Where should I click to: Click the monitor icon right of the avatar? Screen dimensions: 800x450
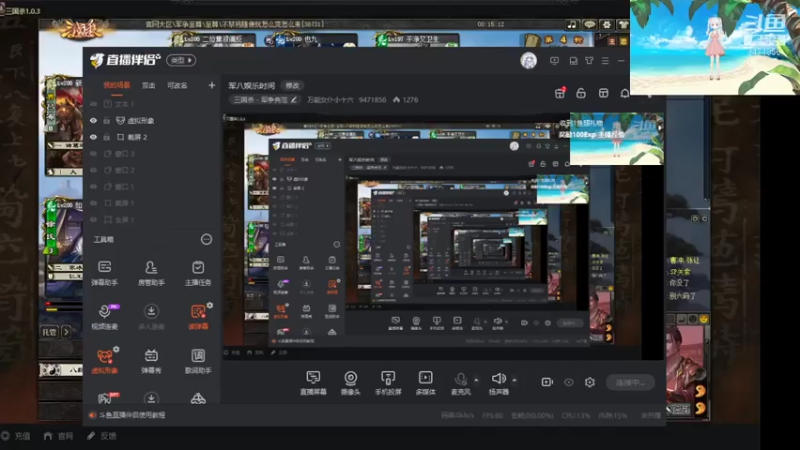555,61
